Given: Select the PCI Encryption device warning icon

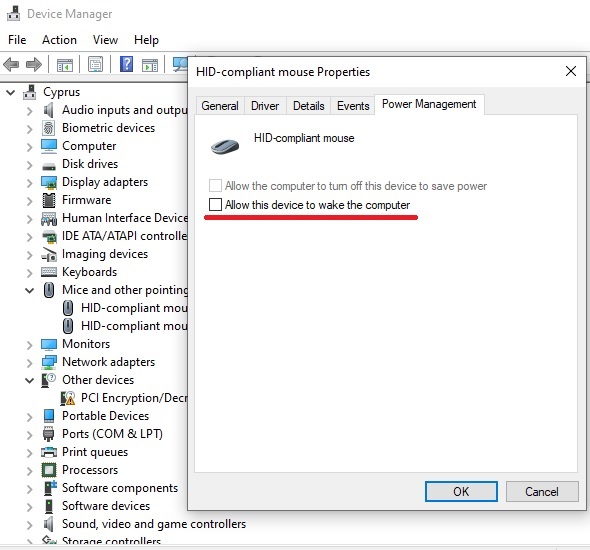Looking at the screenshot, I should pyautogui.click(x=68, y=398).
